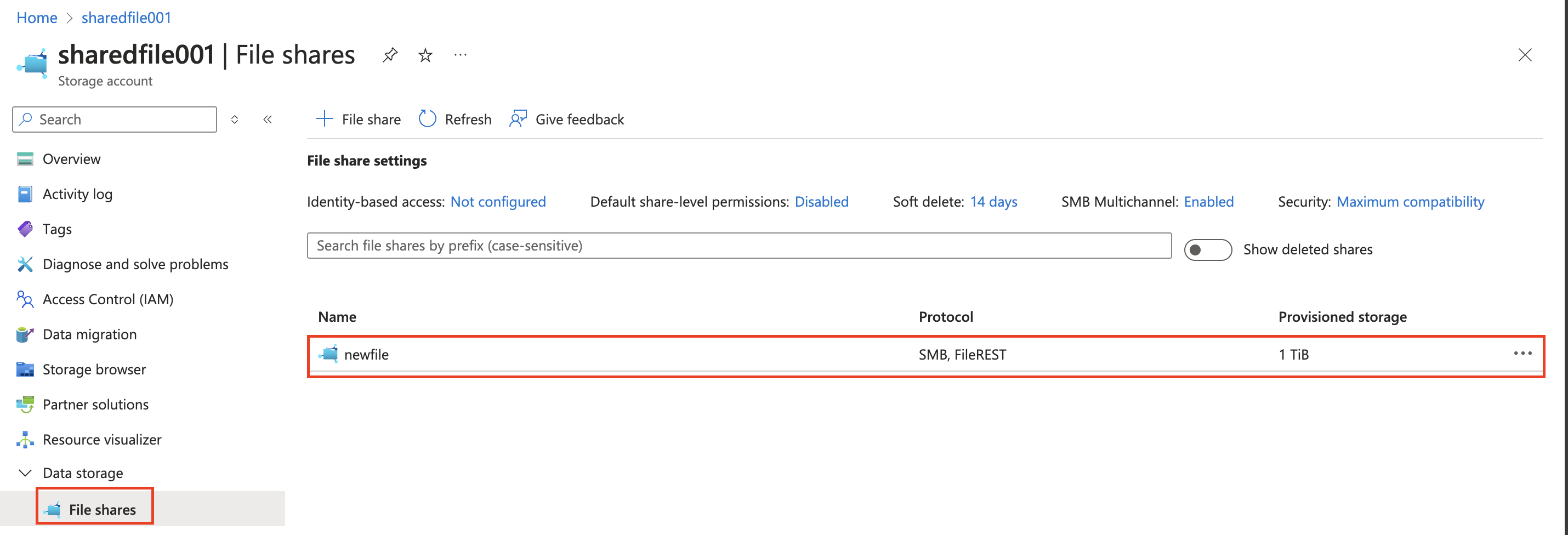Click the Storage browser icon
Viewport: 1568px width, 535px height.
tap(25, 369)
